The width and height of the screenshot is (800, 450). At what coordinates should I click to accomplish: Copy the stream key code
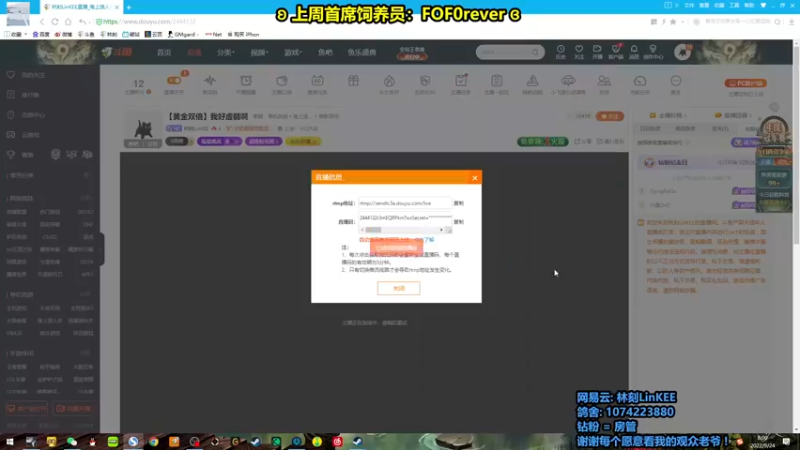(x=459, y=222)
